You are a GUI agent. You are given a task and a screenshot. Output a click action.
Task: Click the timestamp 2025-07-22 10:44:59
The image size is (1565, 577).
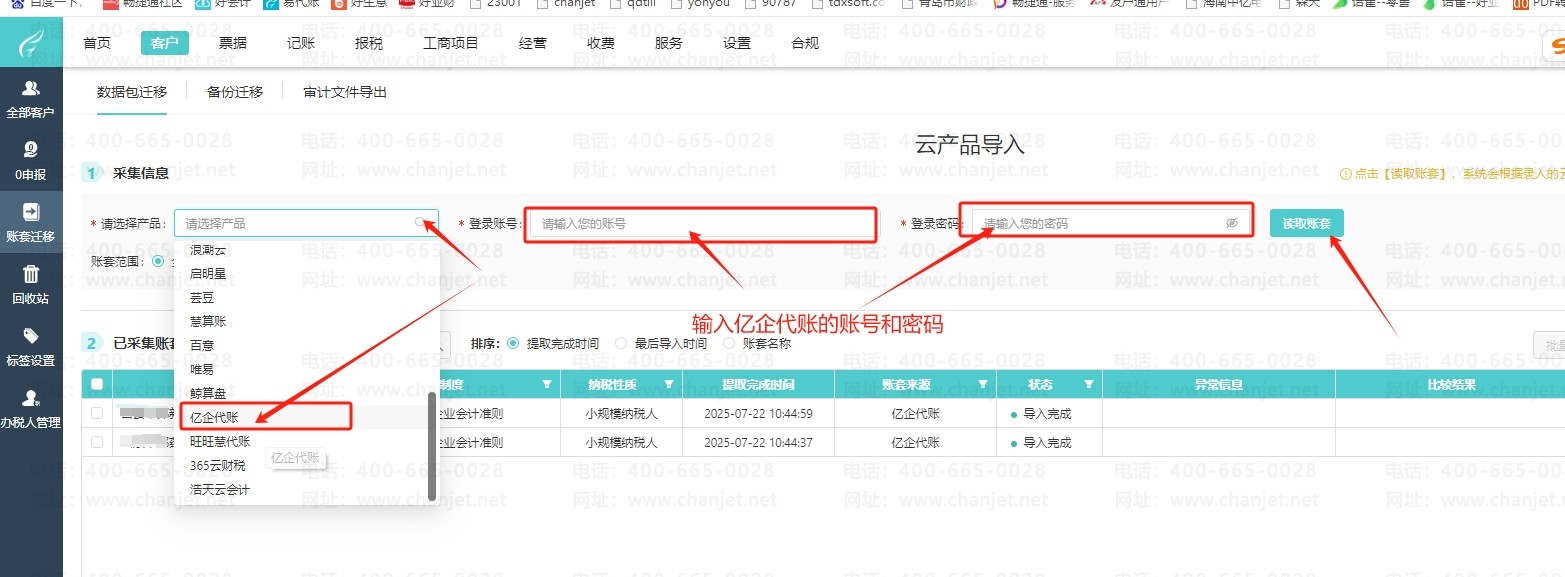tap(758, 414)
